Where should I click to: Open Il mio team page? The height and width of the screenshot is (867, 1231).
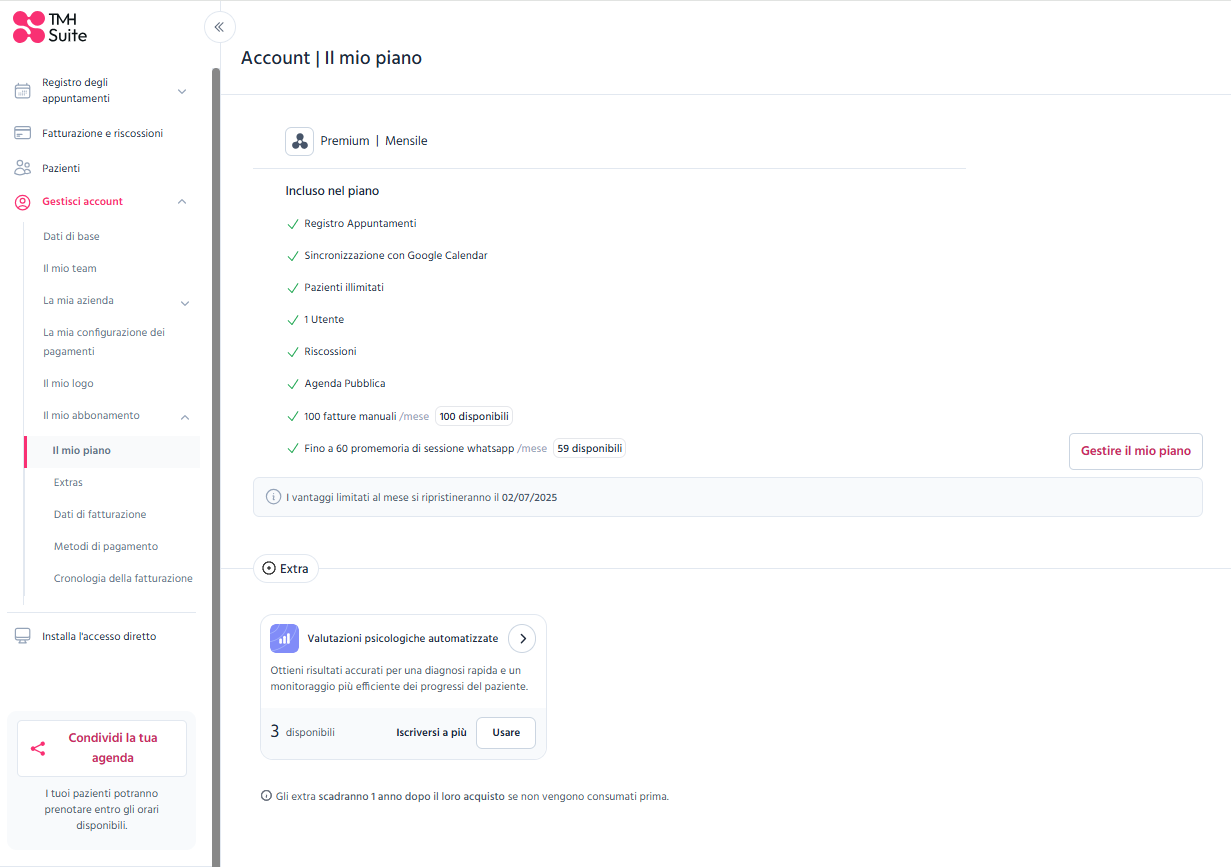(70, 268)
